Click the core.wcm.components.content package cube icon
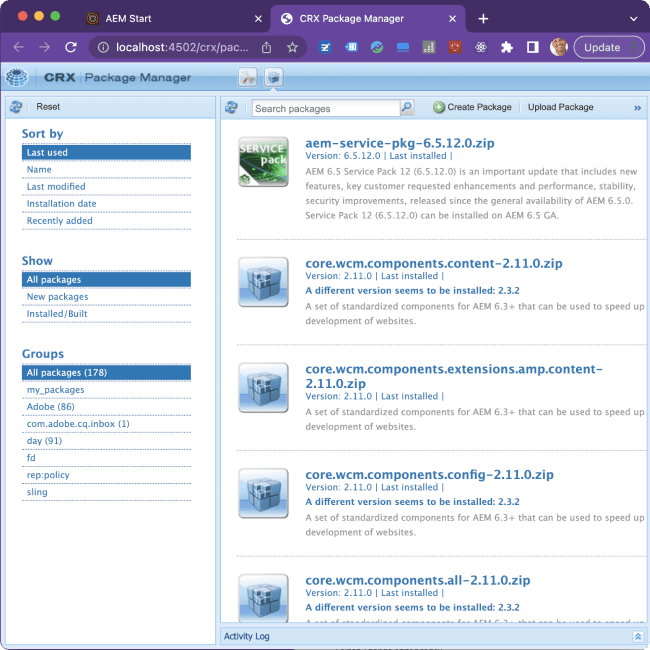650x650 pixels. (263, 282)
